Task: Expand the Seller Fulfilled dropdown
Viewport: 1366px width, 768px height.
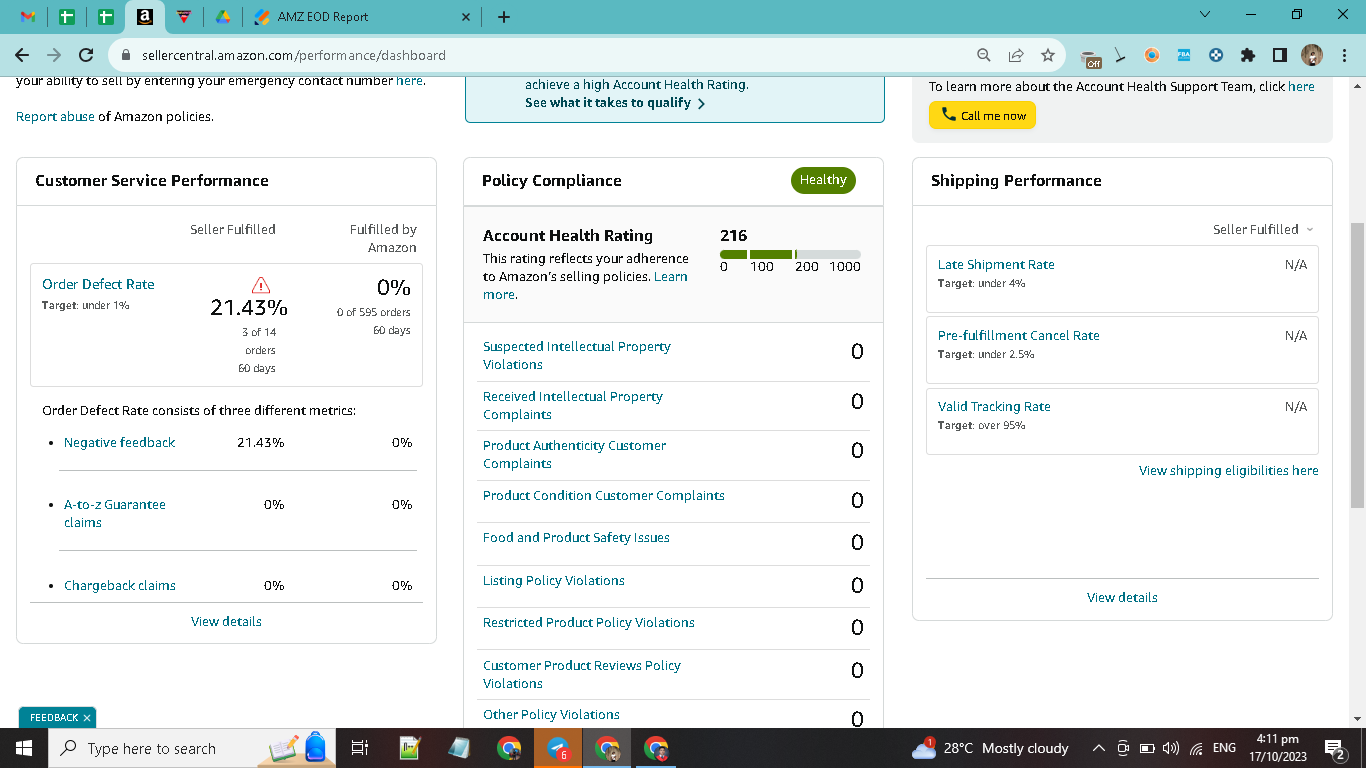Action: point(1263,229)
